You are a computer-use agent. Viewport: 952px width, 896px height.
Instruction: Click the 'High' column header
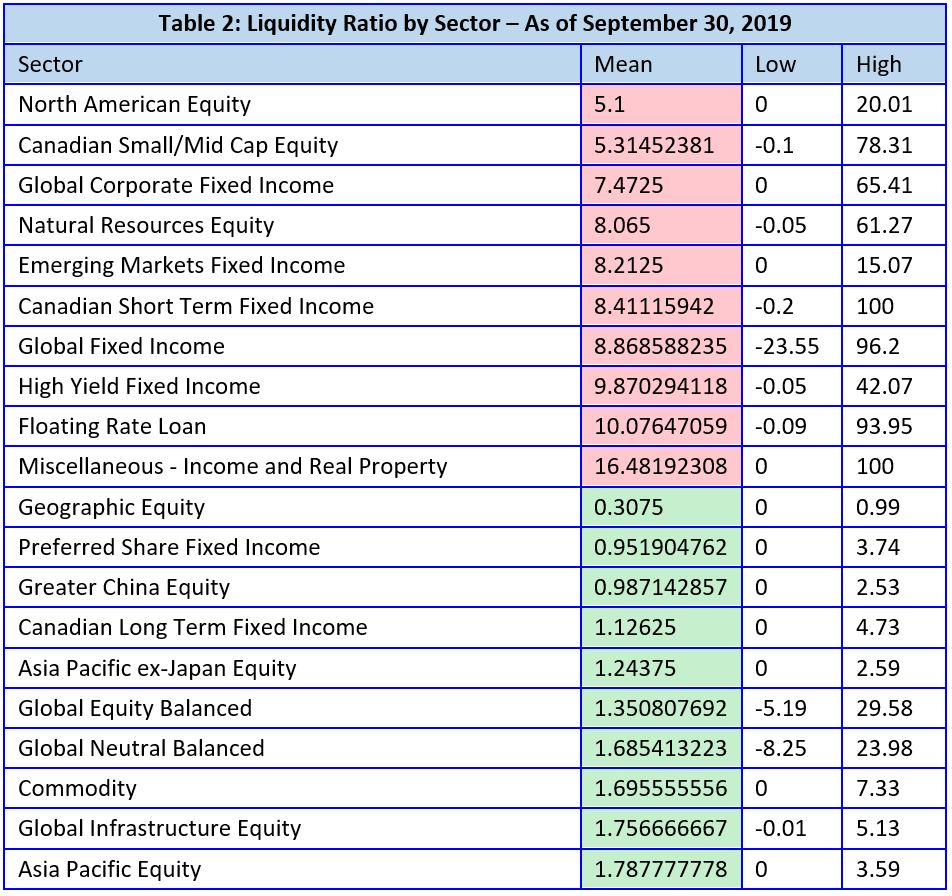(x=878, y=65)
